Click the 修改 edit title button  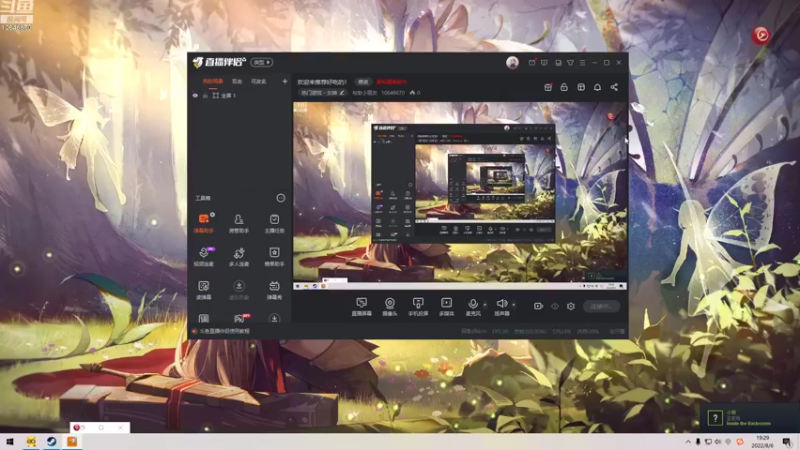[363, 82]
